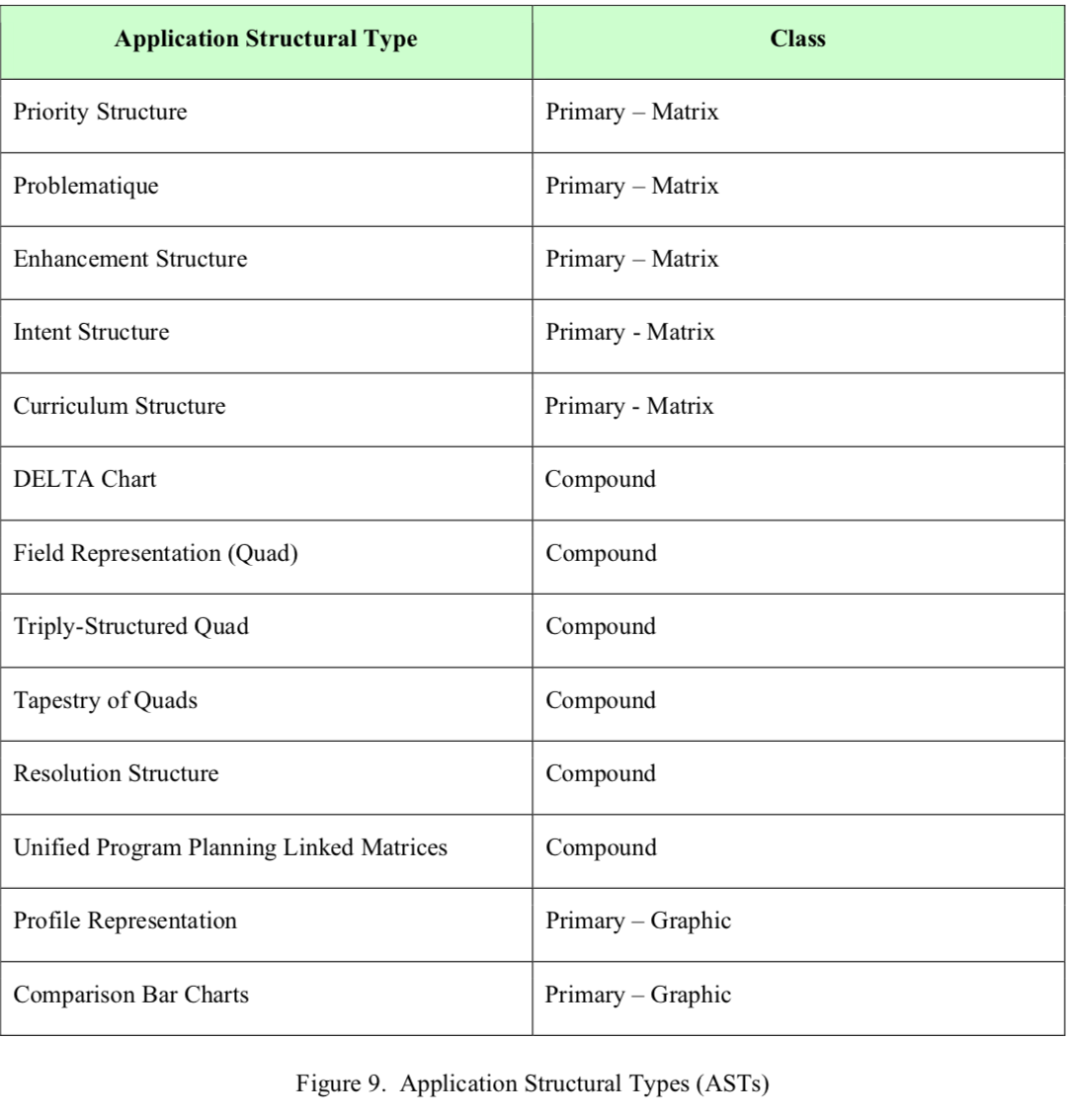
Task: Select the "Priority Structure" cell
Action: pos(100,113)
